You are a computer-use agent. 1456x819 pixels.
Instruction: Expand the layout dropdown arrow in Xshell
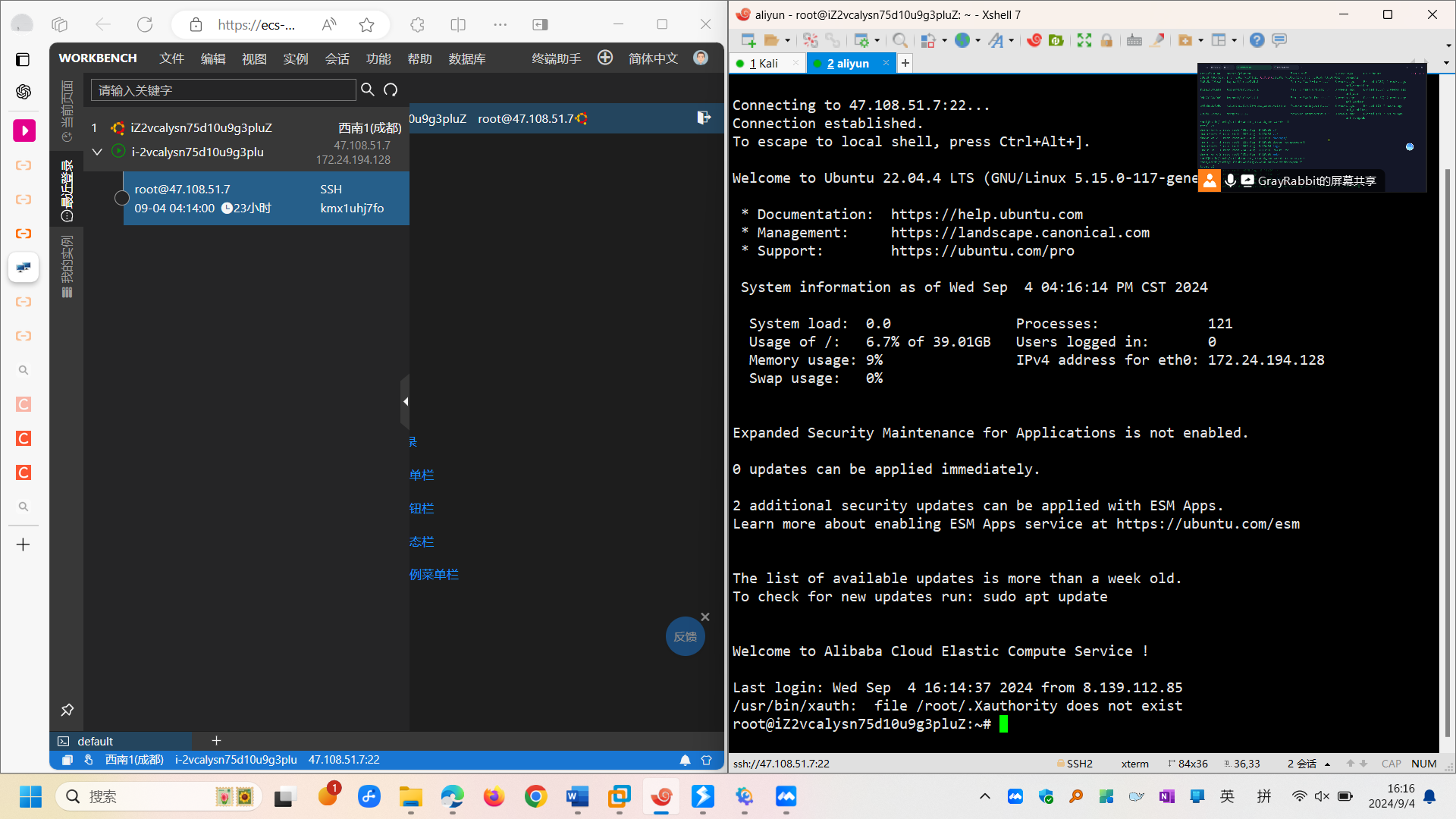(x=1234, y=40)
